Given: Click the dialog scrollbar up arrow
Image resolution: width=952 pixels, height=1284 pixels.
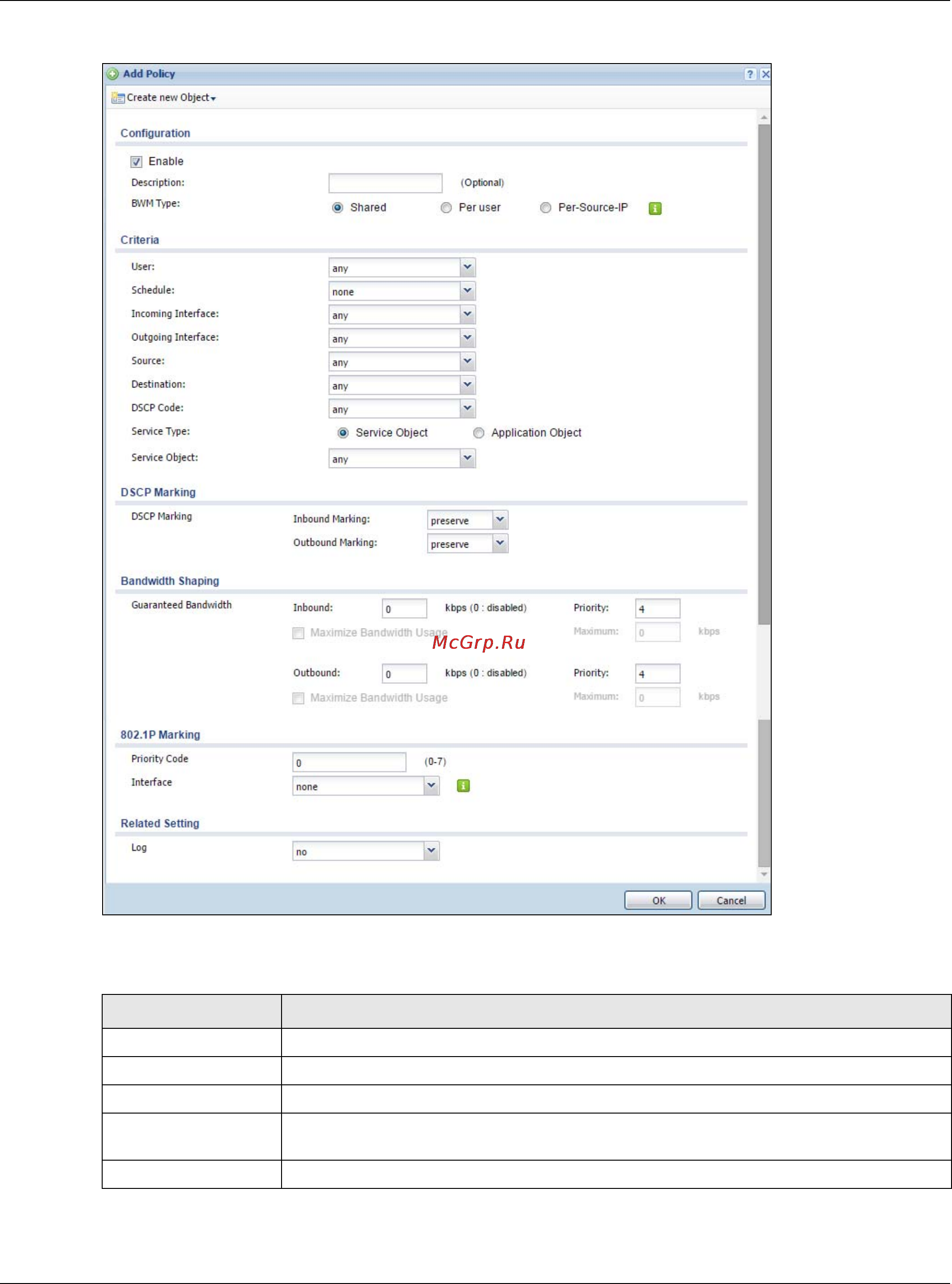Looking at the screenshot, I should [x=764, y=118].
